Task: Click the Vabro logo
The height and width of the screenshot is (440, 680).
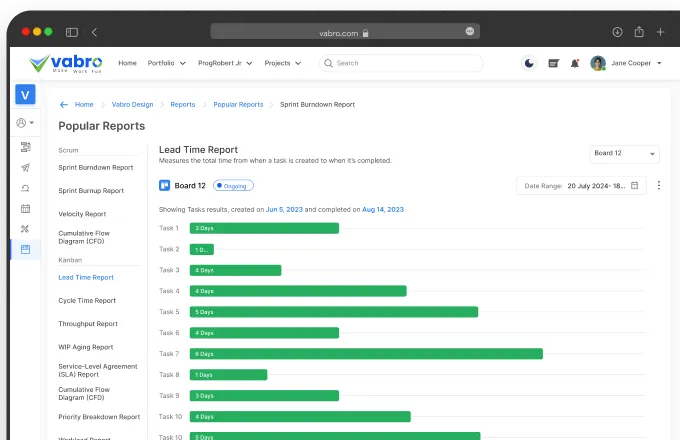Action: 66,63
